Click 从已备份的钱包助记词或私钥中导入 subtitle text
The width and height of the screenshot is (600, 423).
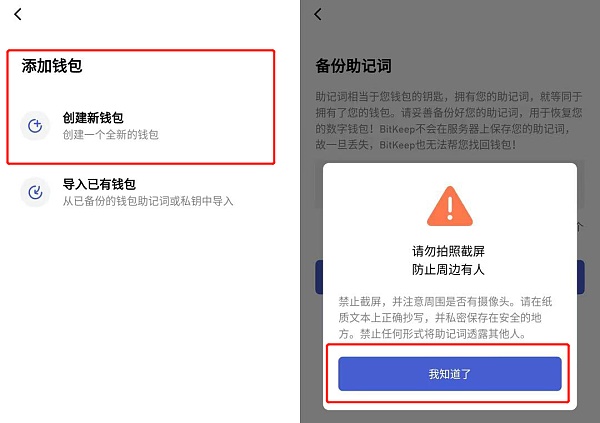148,201
